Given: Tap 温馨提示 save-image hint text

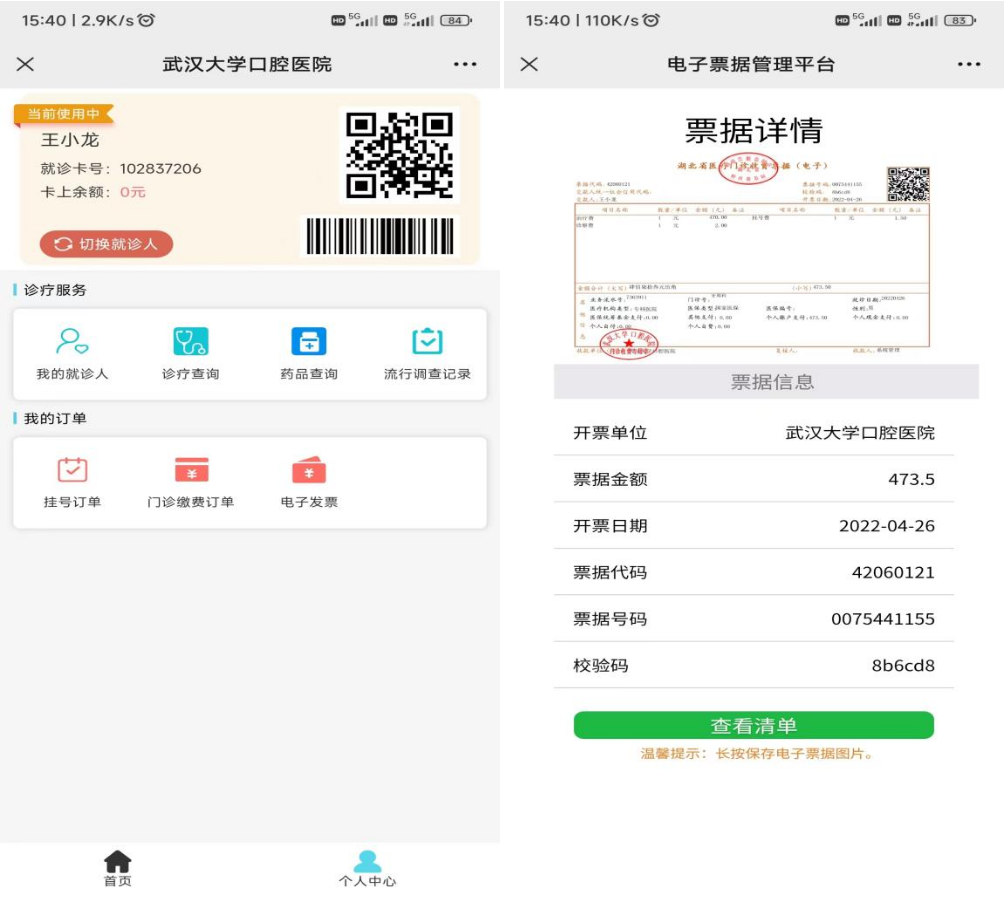Looking at the screenshot, I should 757,754.
